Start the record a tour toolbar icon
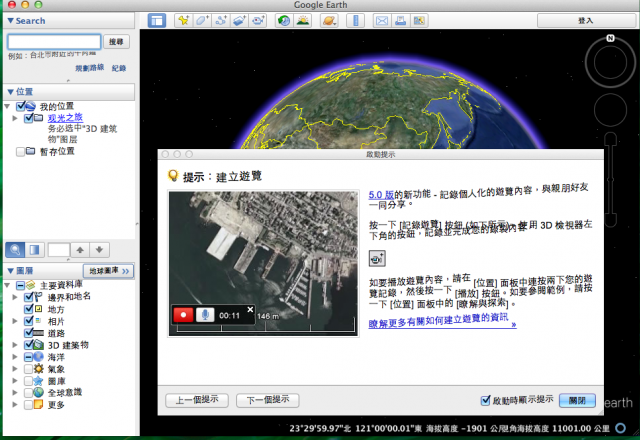Screen dimensions: 640x440 click(258, 20)
